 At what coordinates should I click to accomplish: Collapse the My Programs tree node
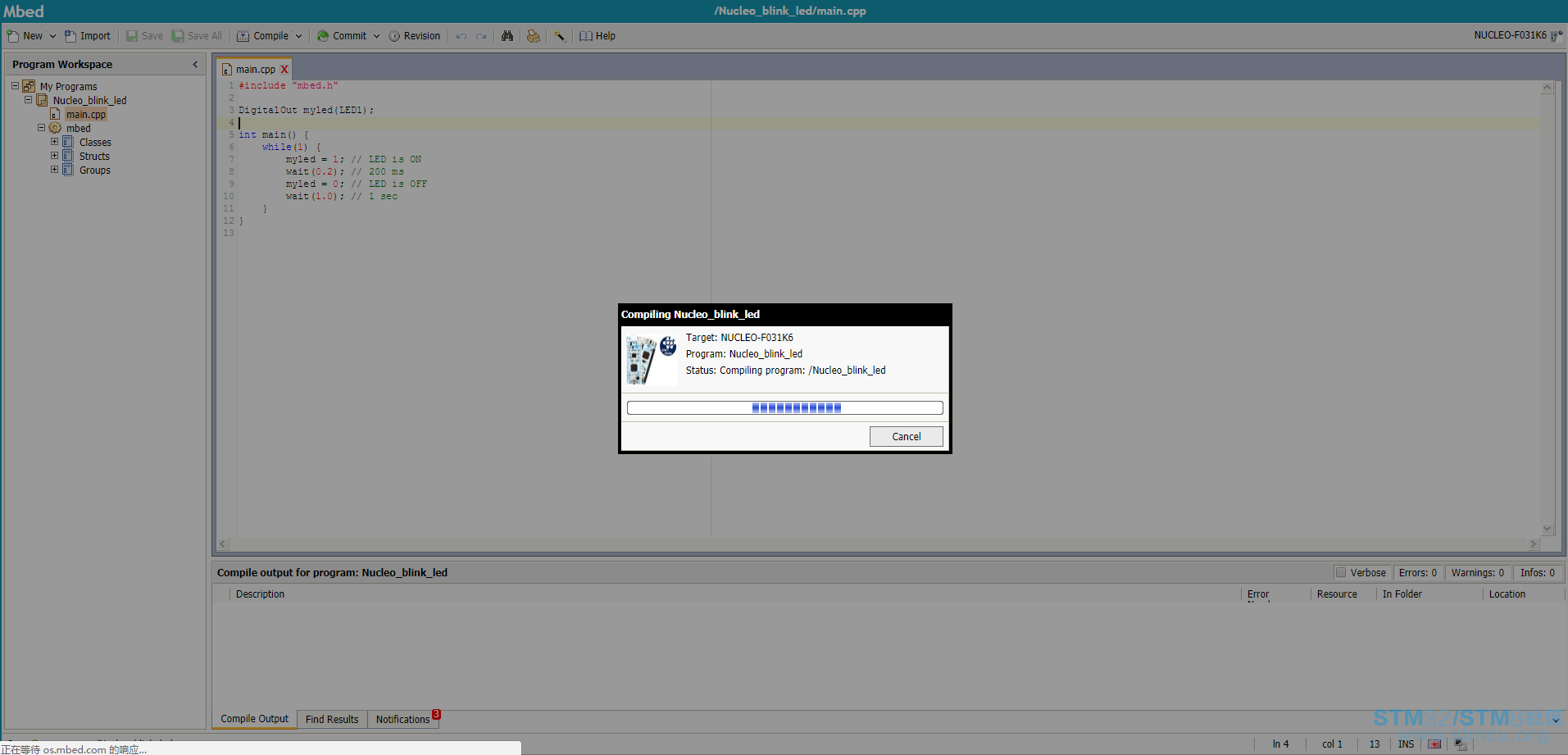[15, 85]
